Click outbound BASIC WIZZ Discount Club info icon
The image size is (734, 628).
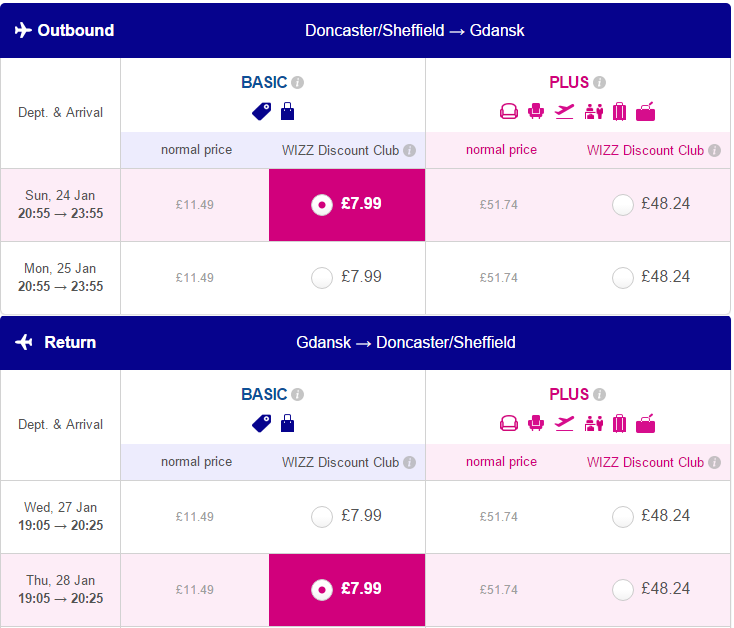(410, 151)
